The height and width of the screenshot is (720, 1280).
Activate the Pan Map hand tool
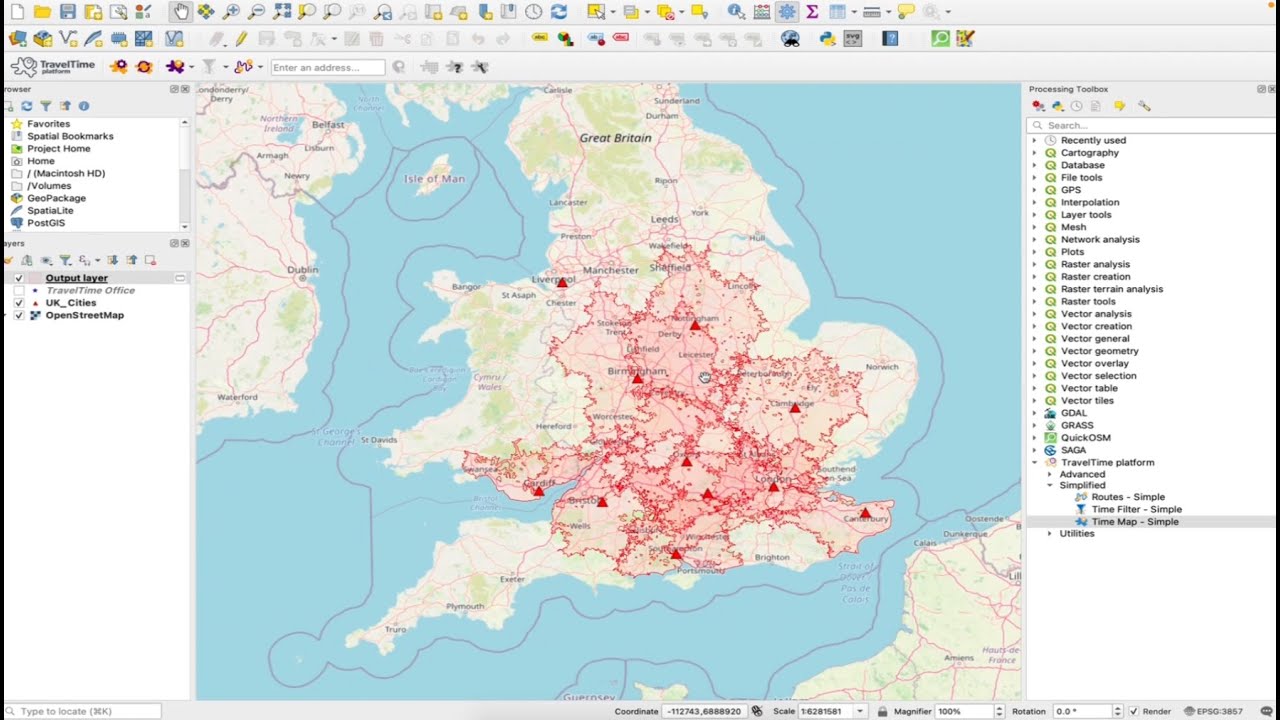click(x=180, y=12)
